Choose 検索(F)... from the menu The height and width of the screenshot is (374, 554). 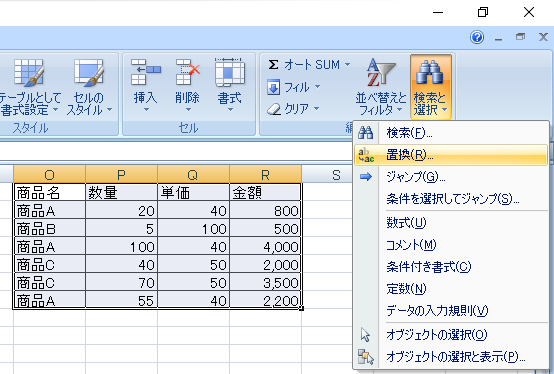(451, 133)
